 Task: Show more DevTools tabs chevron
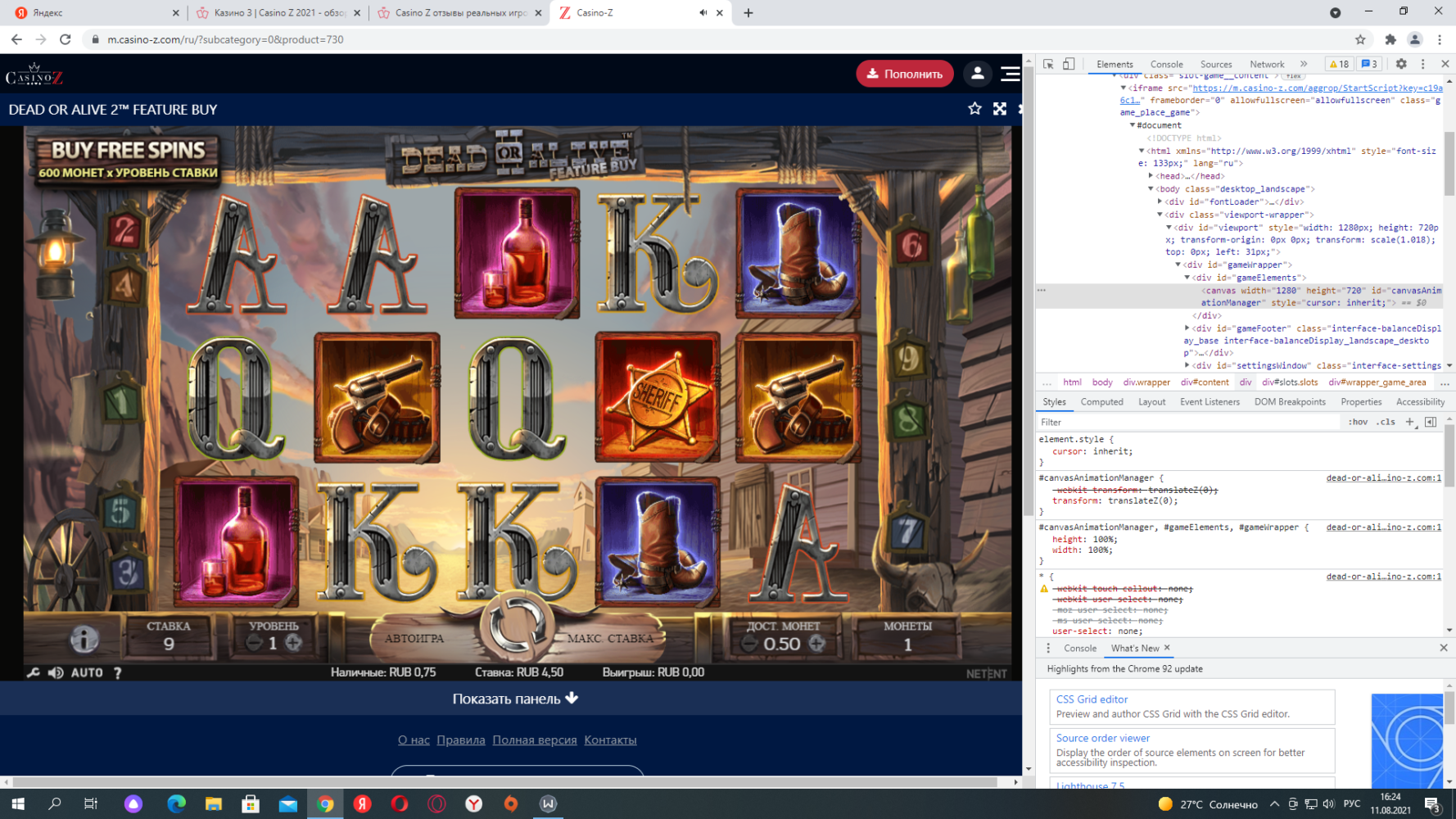point(1304,64)
